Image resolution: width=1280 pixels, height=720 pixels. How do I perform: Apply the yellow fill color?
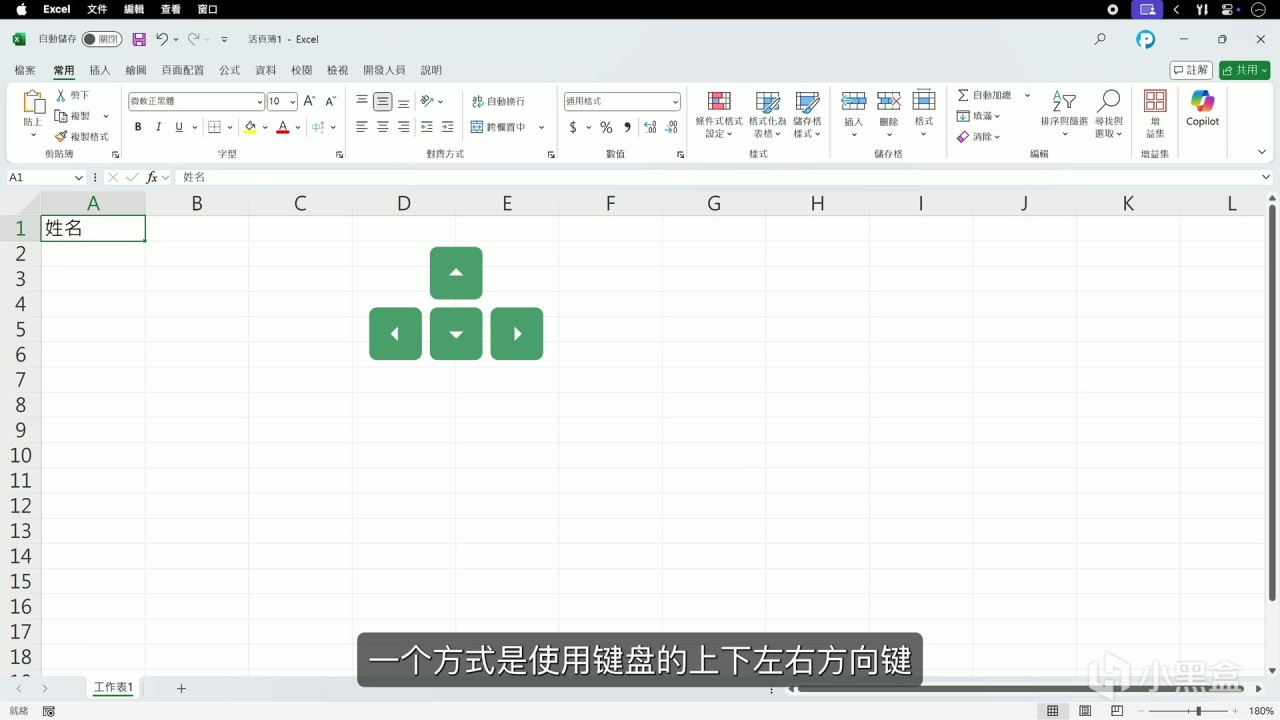(x=250, y=127)
